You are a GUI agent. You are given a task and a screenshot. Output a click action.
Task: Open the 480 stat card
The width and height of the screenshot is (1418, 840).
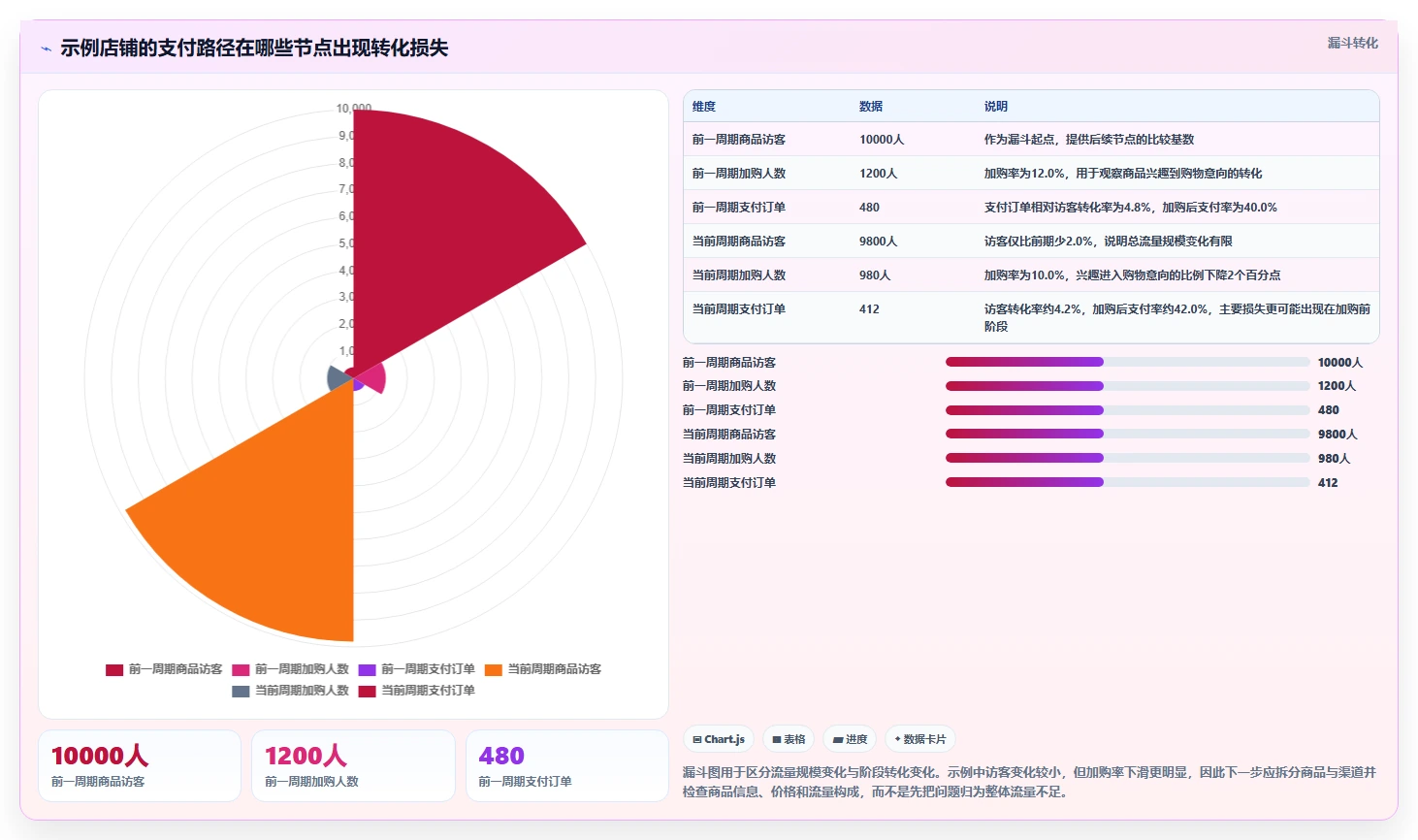567,766
